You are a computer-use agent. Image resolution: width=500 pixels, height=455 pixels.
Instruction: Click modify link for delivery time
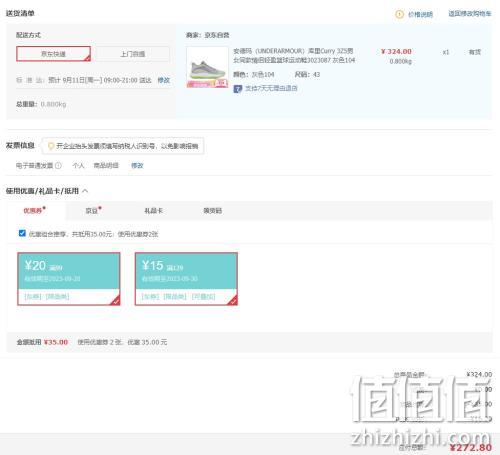164,80
